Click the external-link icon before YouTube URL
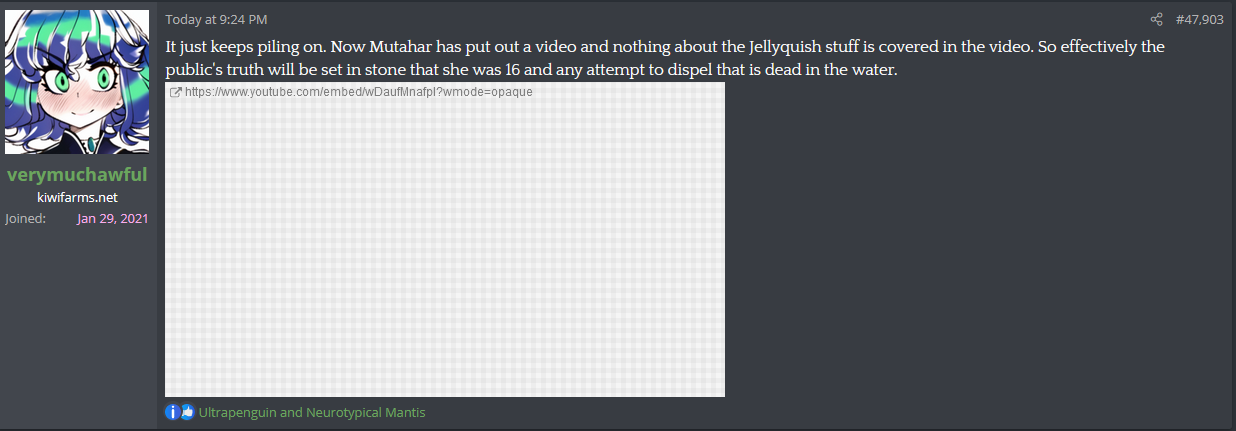This screenshot has width=1236, height=431. (x=176, y=92)
